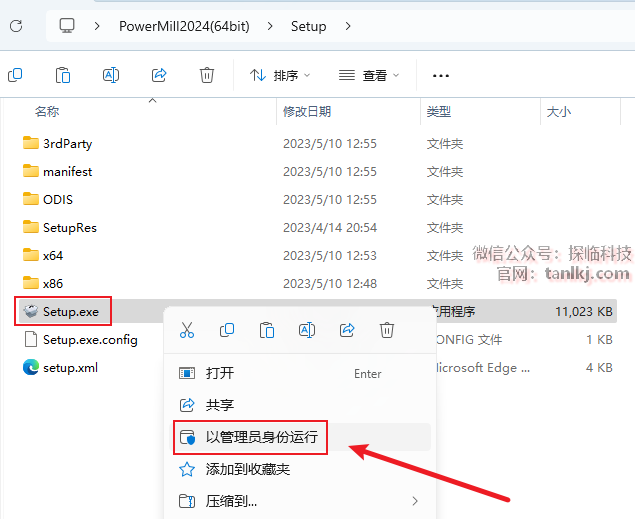Click the Paste icon in Explorer toolbar

(x=63, y=75)
